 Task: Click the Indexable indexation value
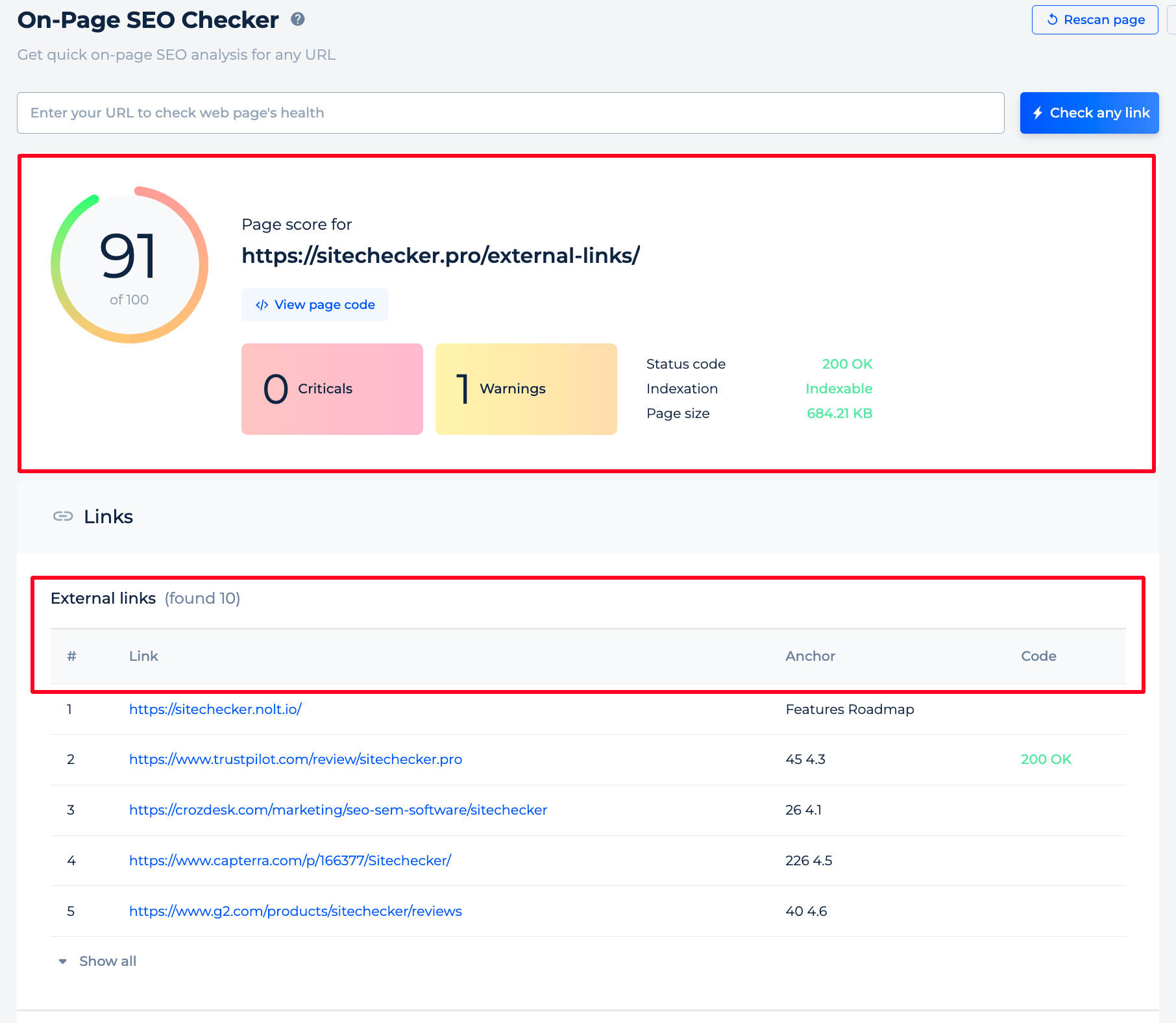tap(839, 389)
